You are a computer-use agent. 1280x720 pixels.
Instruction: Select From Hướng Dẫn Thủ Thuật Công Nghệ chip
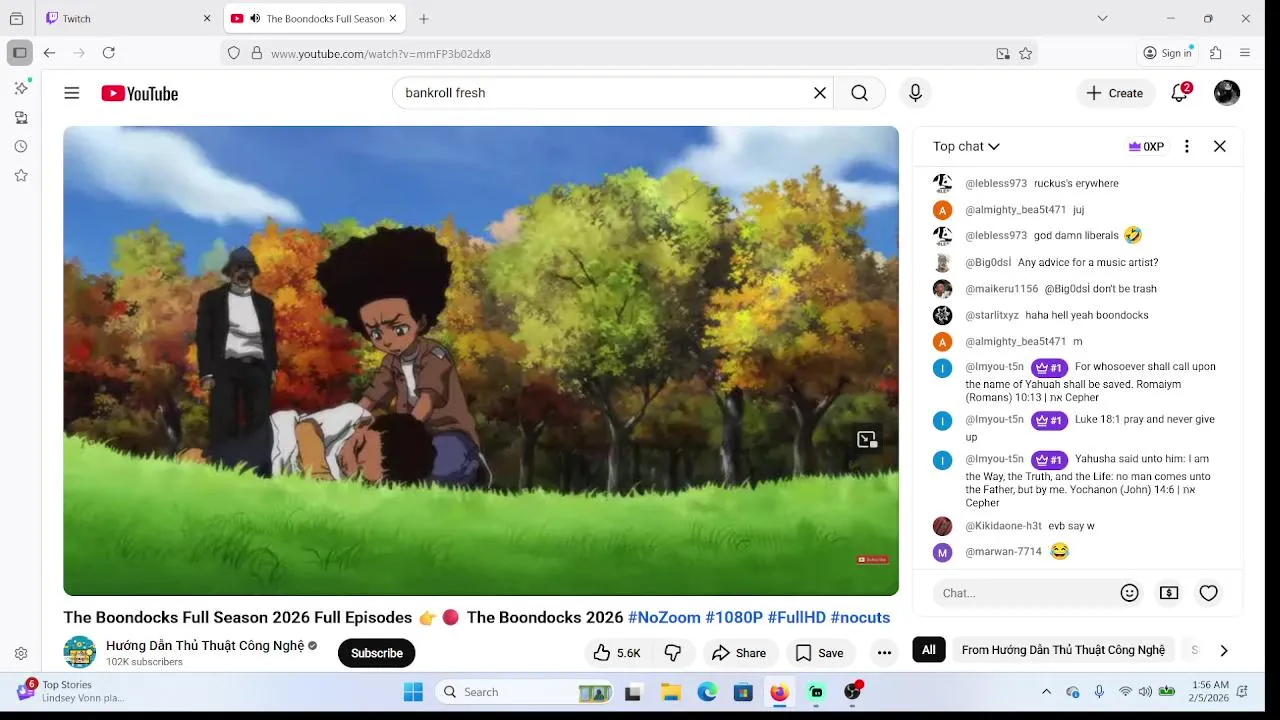click(1063, 650)
